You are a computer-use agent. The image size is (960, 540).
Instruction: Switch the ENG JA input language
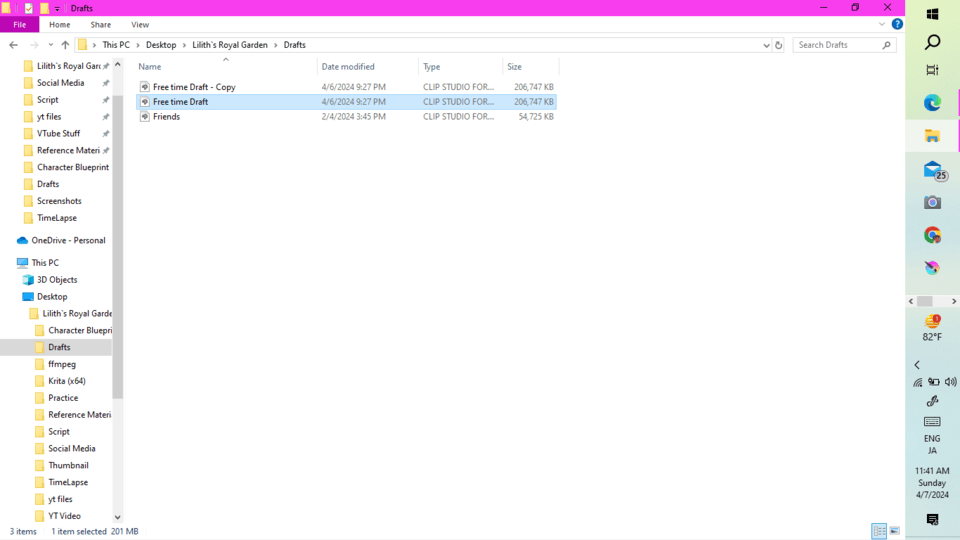click(932, 444)
